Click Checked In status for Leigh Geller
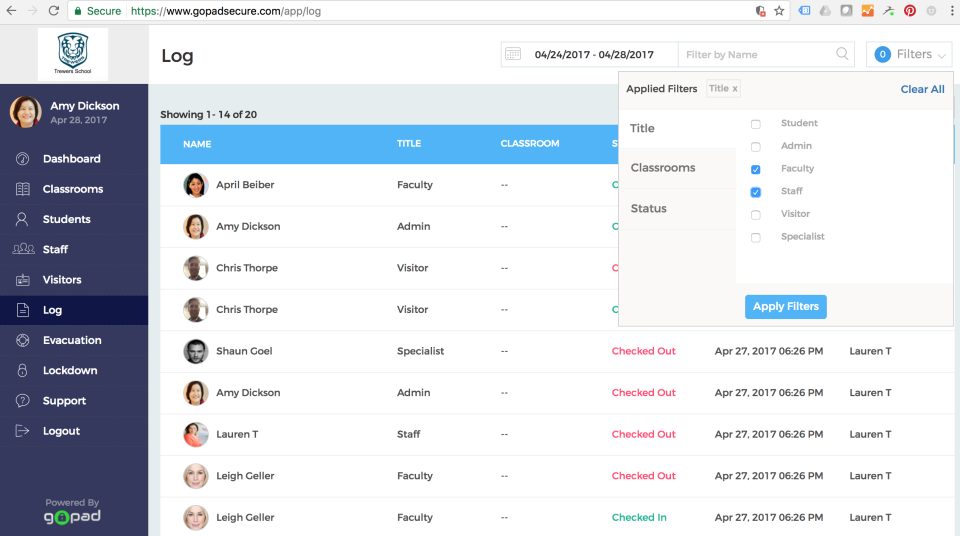Image resolution: width=960 pixels, height=536 pixels. [x=639, y=518]
